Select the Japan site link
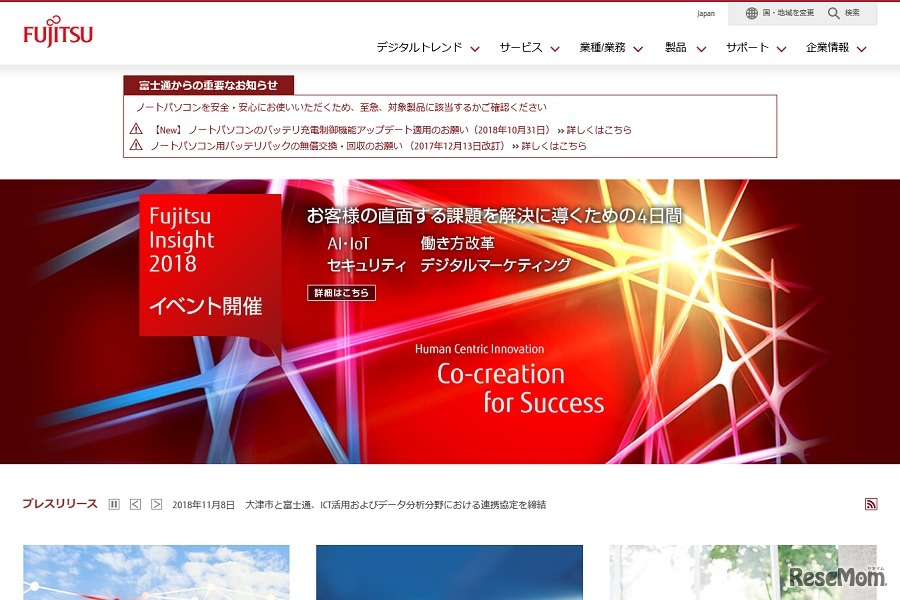The height and width of the screenshot is (600, 900). click(706, 13)
